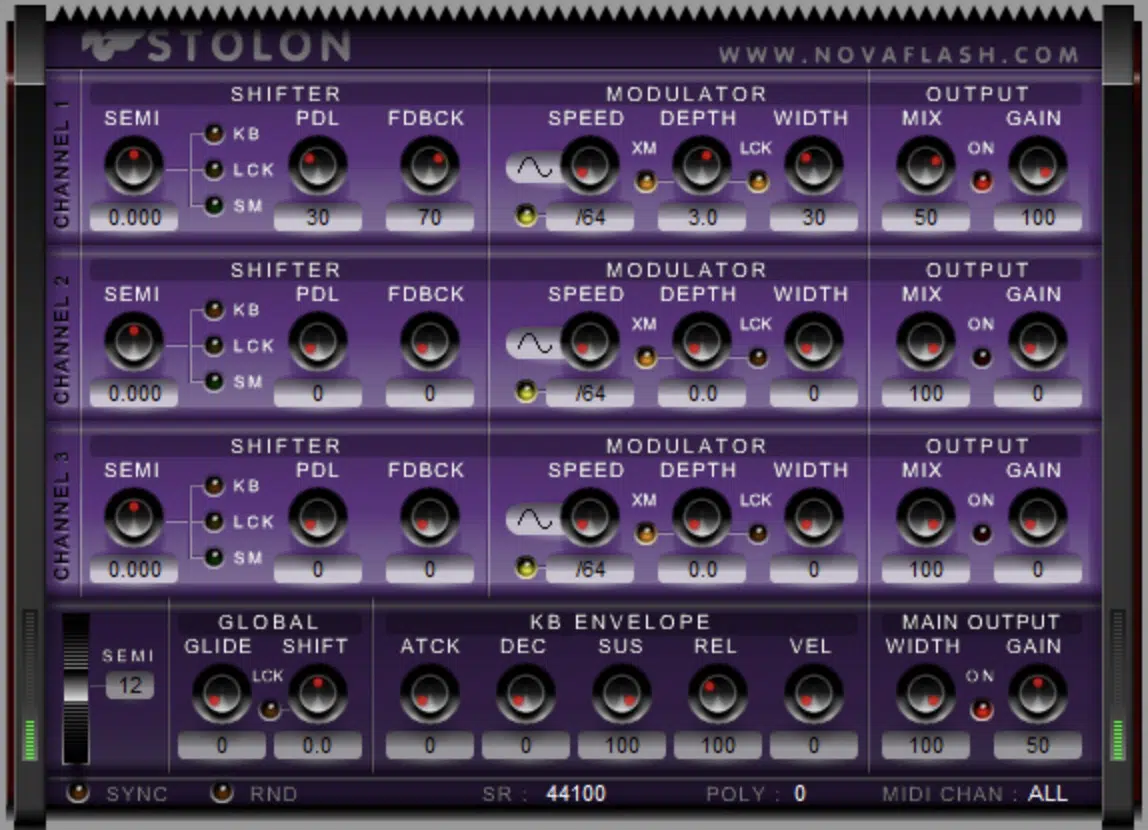Screen dimensions: 1148x830
Task: Toggle Channel 1 XM LED
Action: point(646,181)
